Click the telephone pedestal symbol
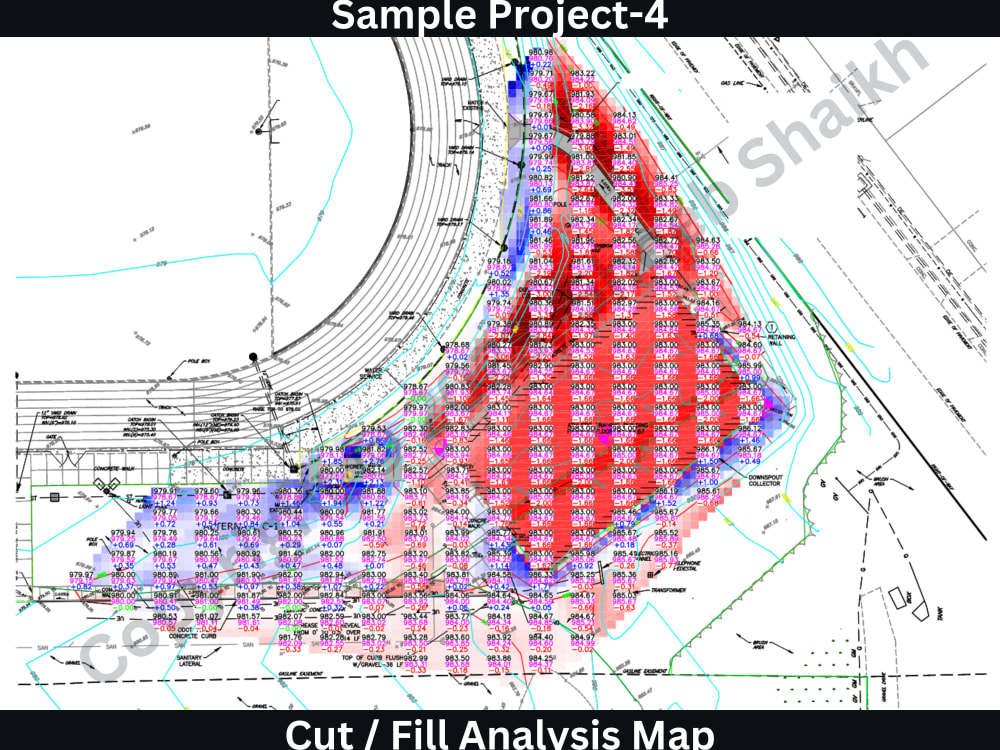Viewport: 1000px width, 750px height. 650,575
